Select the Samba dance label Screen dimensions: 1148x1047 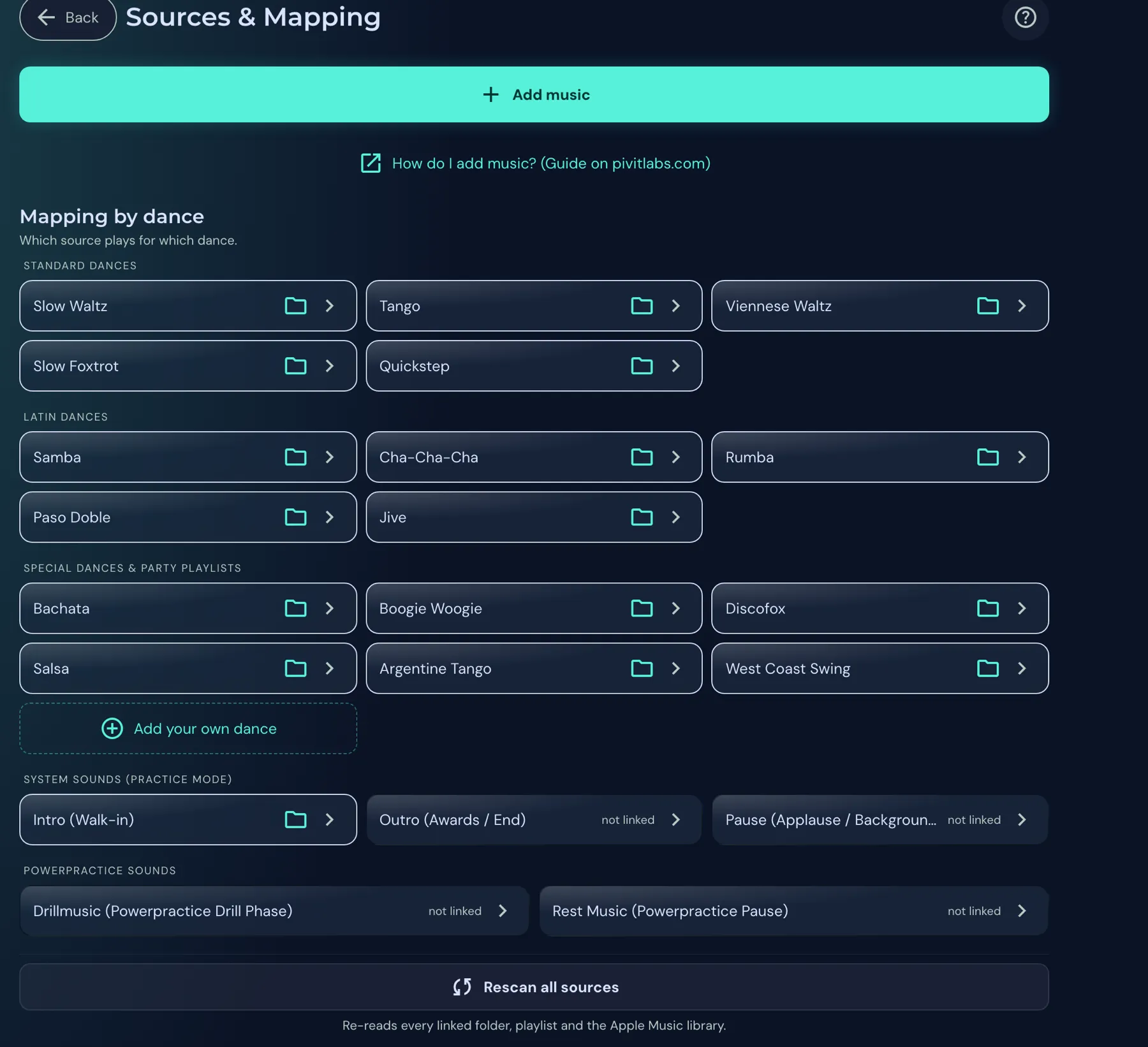click(57, 457)
